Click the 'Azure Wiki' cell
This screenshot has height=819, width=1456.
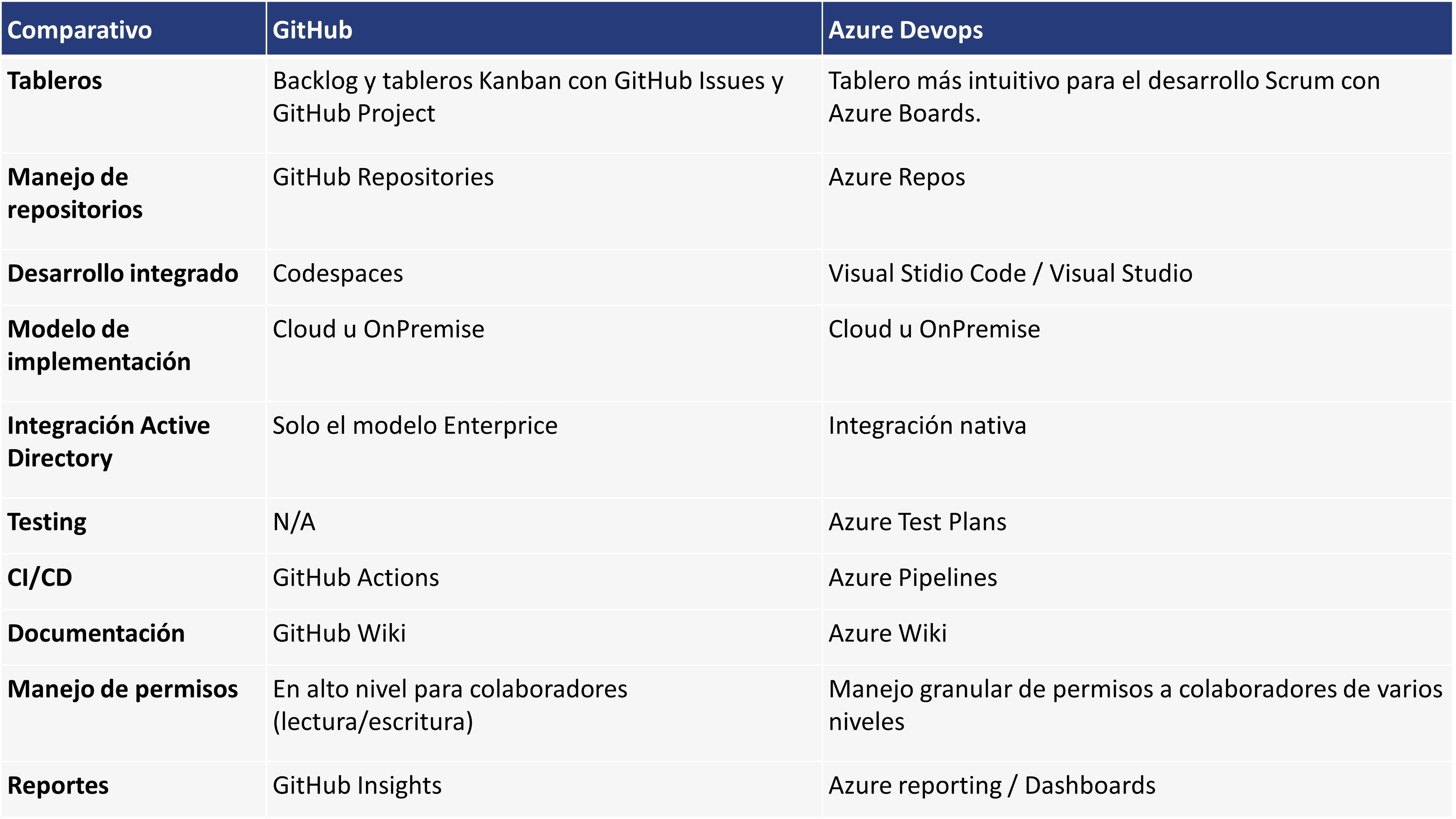tap(1137, 637)
